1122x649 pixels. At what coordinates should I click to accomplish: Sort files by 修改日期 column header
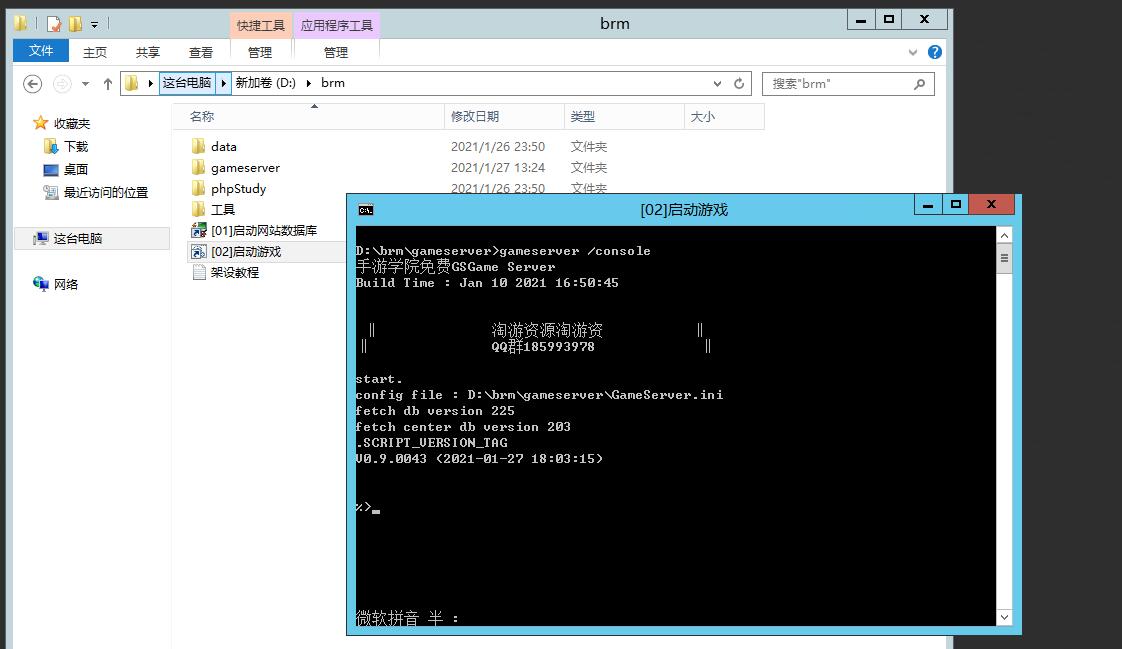coord(474,117)
